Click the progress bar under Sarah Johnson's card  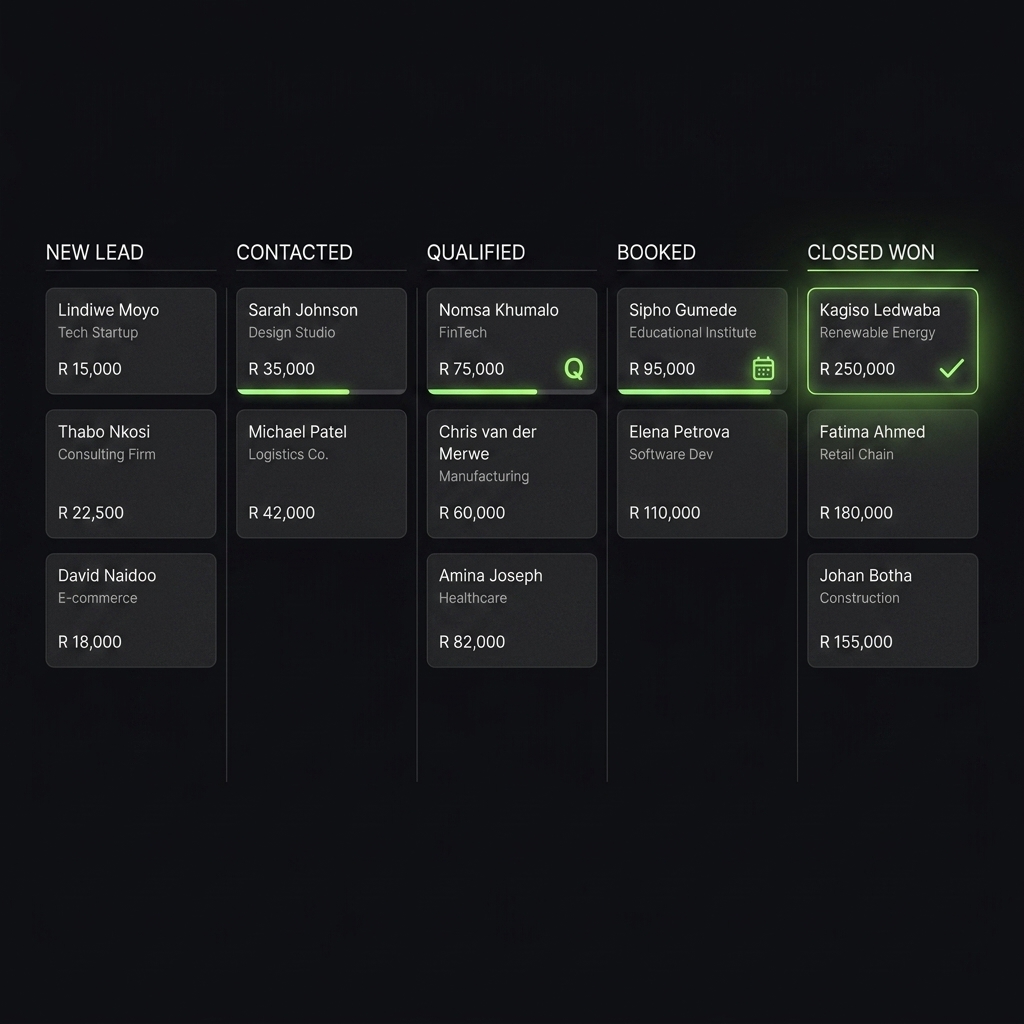293,393
